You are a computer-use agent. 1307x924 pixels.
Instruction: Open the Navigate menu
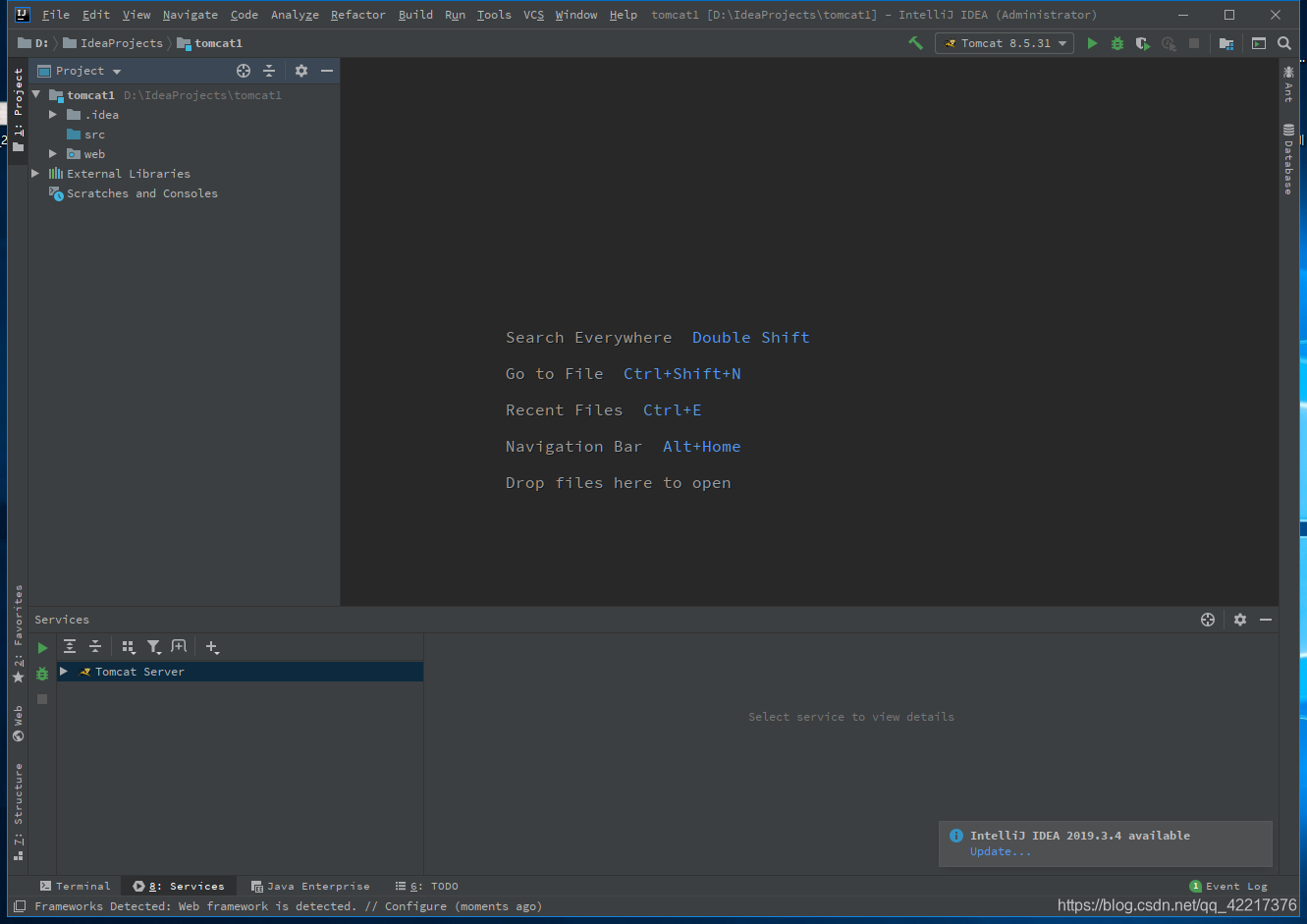pyautogui.click(x=191, y=15)
